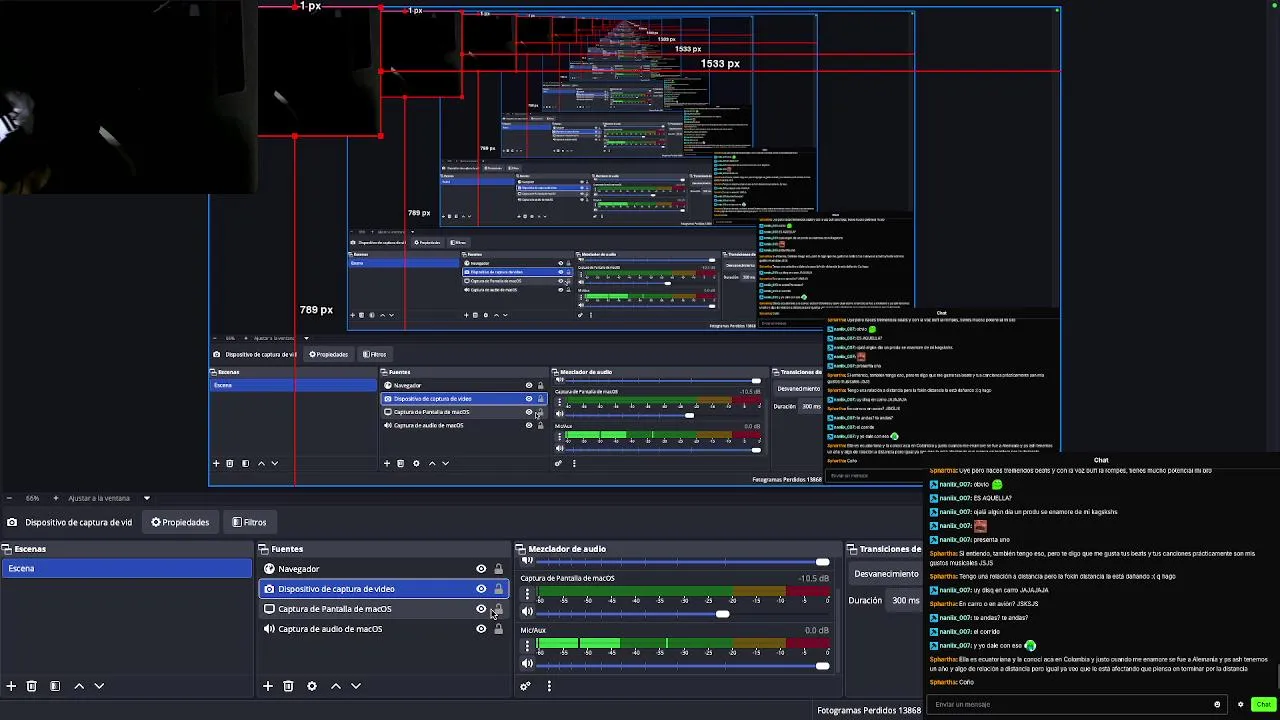Click the Mic/Aux volume slider handle

822,665
